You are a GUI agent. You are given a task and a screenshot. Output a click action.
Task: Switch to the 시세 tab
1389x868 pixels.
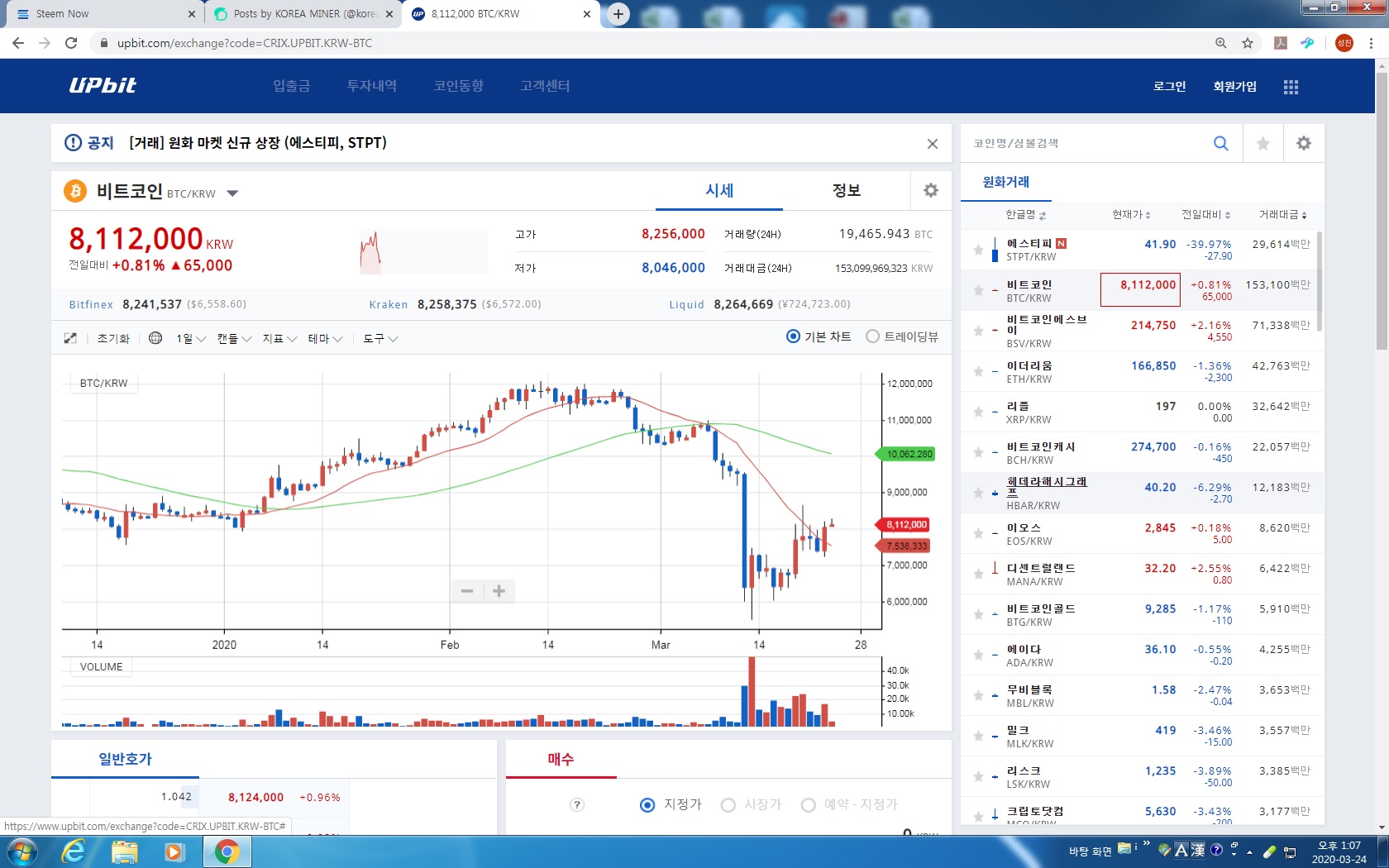[719, 191]
